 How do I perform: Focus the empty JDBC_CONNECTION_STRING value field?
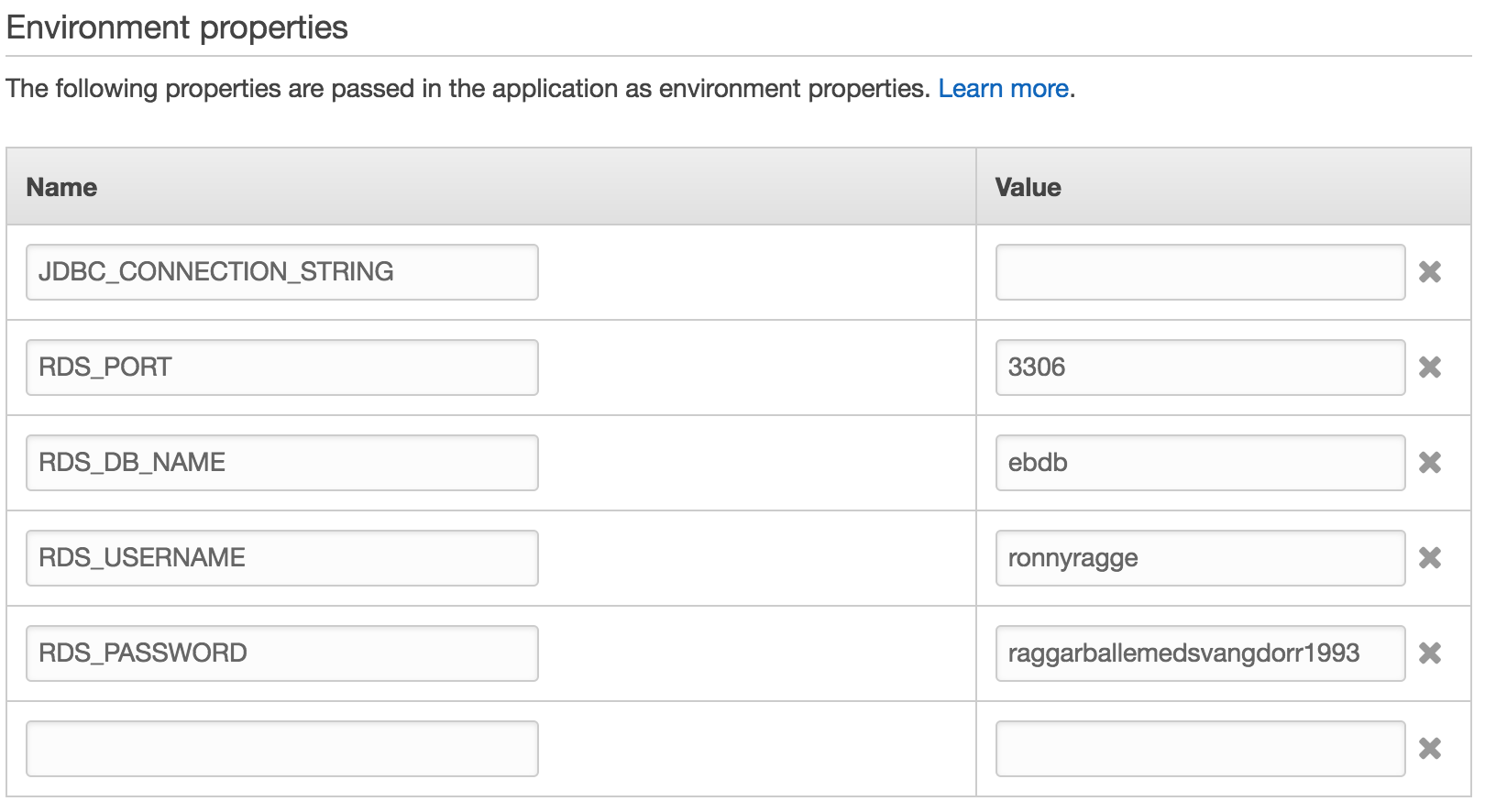click(1200, 272)
